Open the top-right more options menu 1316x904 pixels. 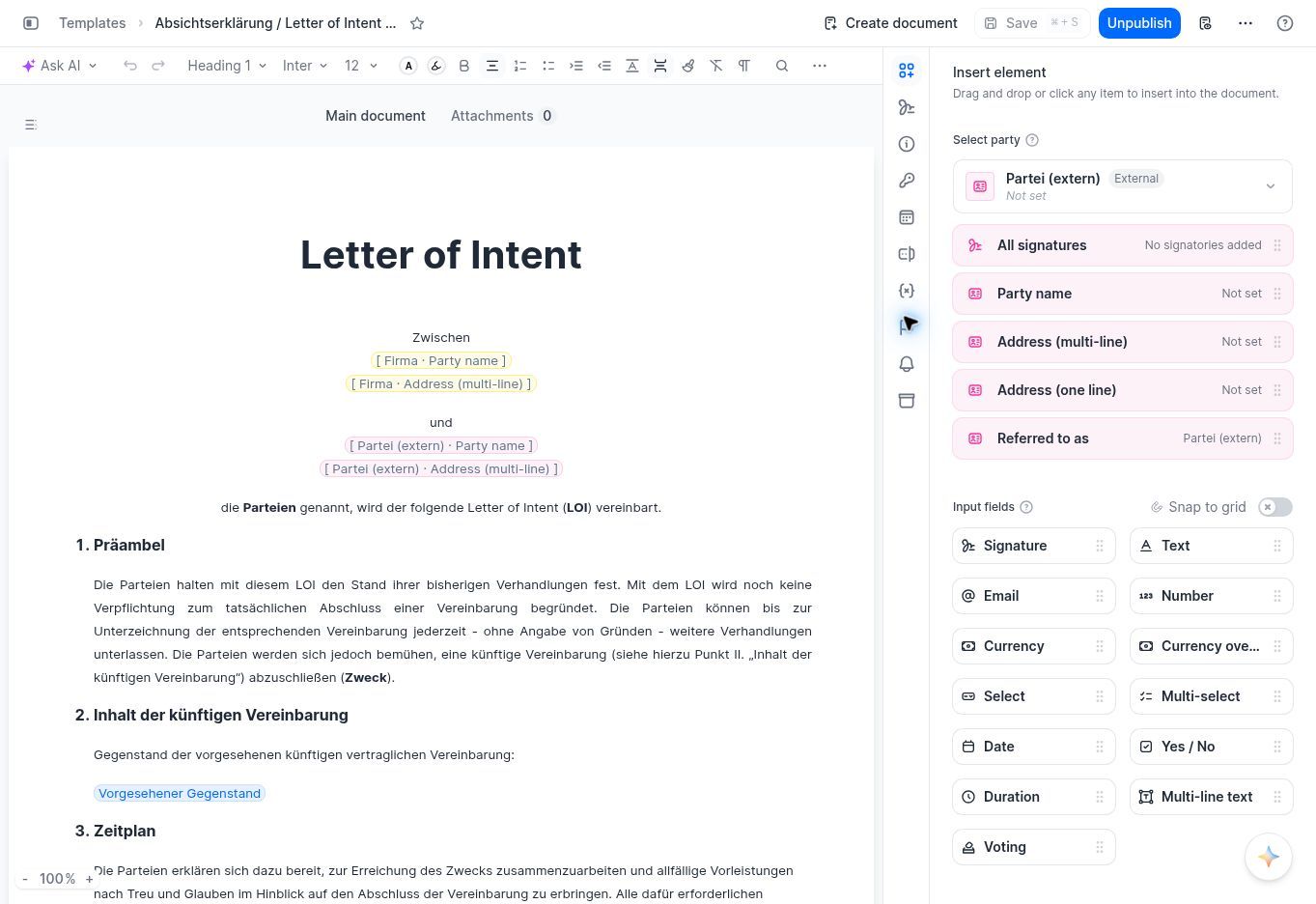point(1246,23)
